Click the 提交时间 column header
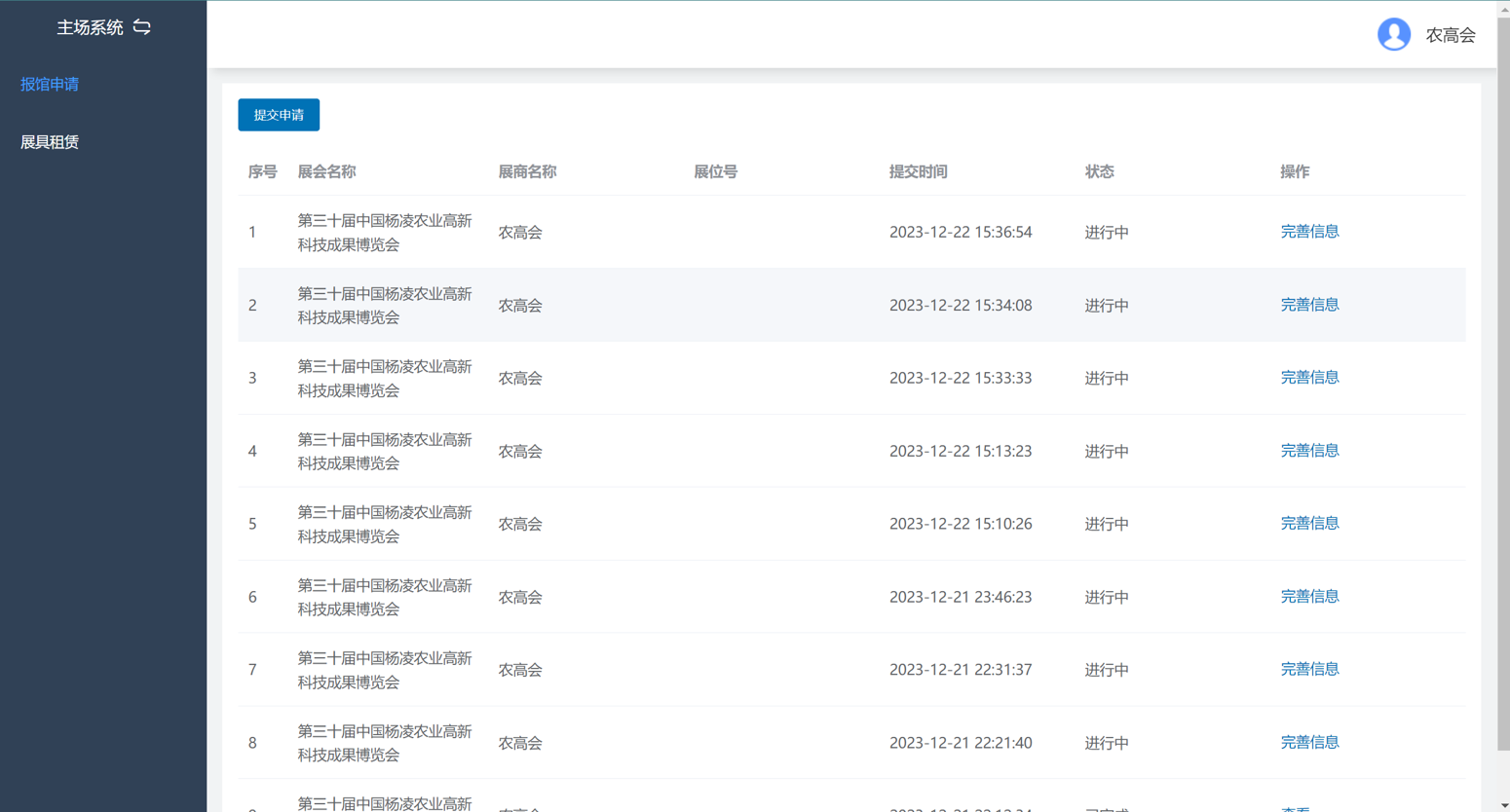 (x=918, y=171)
